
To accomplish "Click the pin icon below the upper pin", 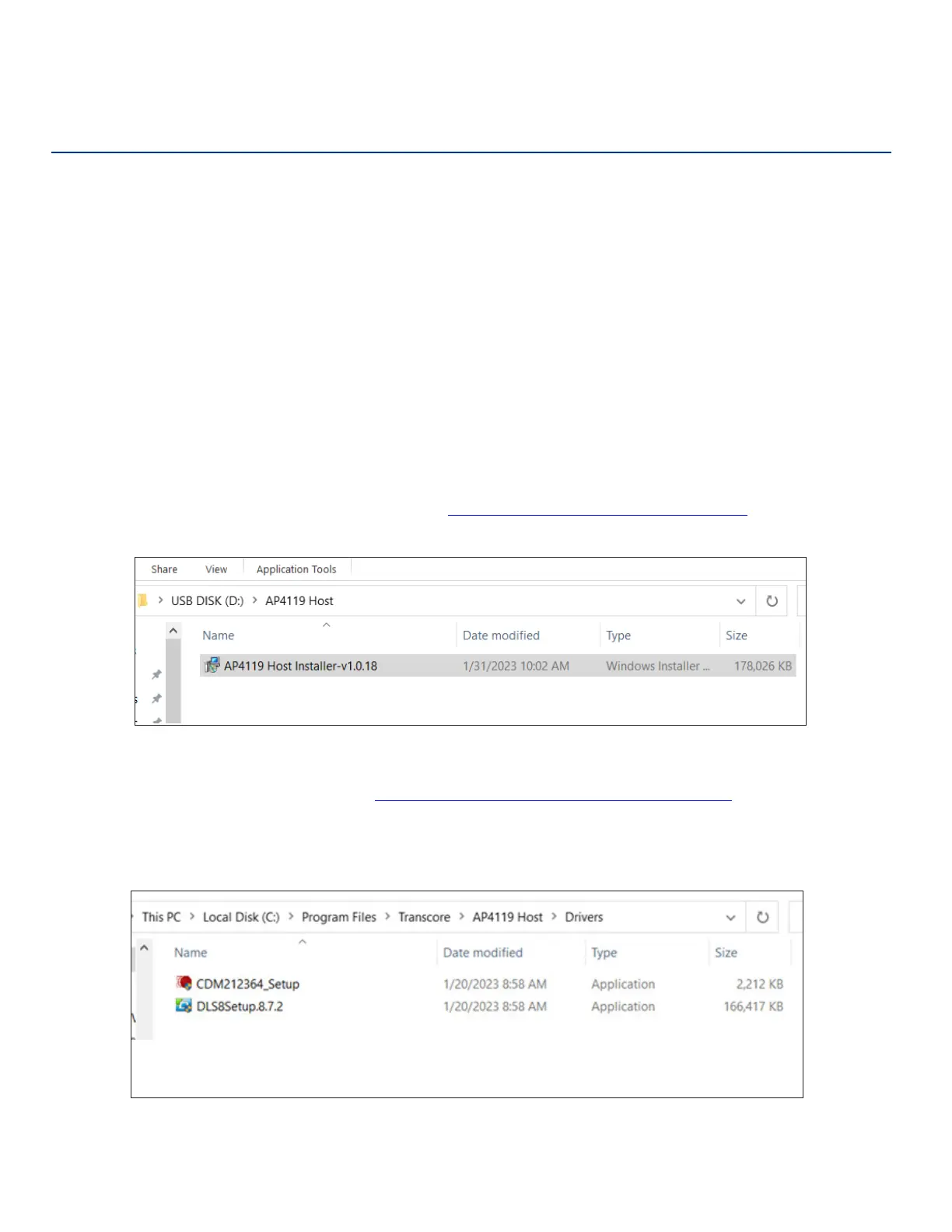I will click(x=156, y=698).
